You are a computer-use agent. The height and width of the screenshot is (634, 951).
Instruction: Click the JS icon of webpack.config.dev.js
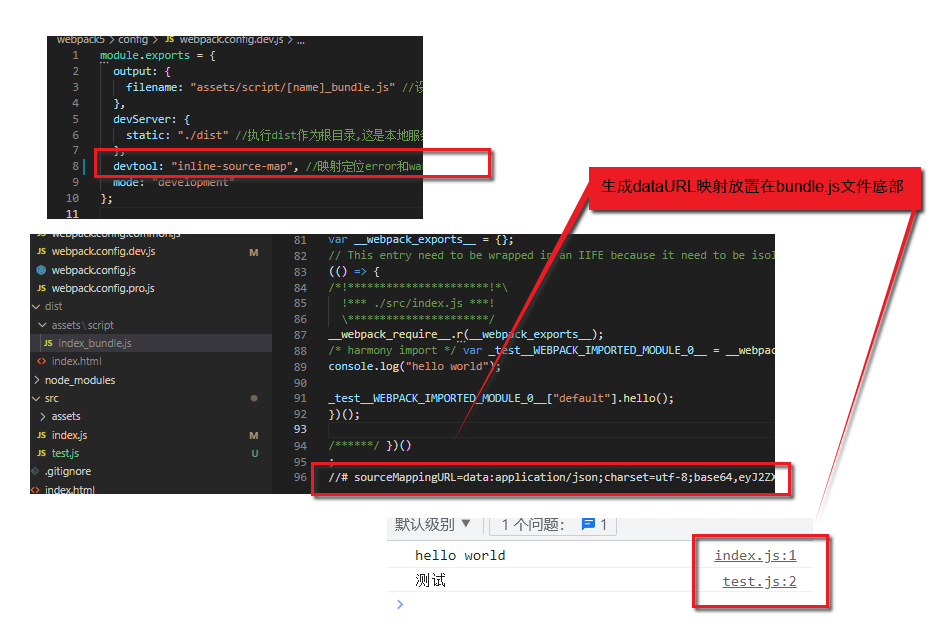(x=41, y=251)
